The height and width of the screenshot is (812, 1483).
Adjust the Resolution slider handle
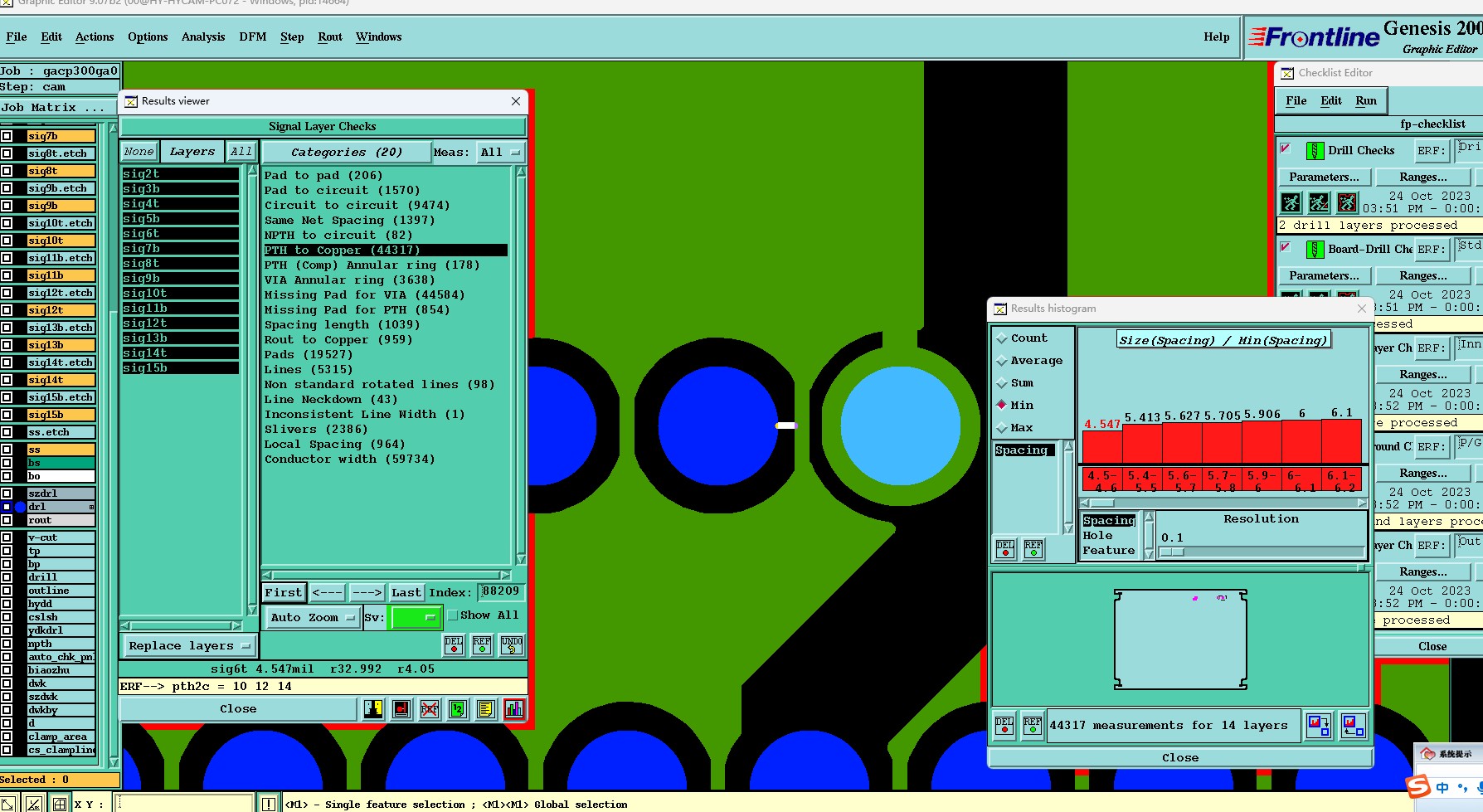(1172, 552)
